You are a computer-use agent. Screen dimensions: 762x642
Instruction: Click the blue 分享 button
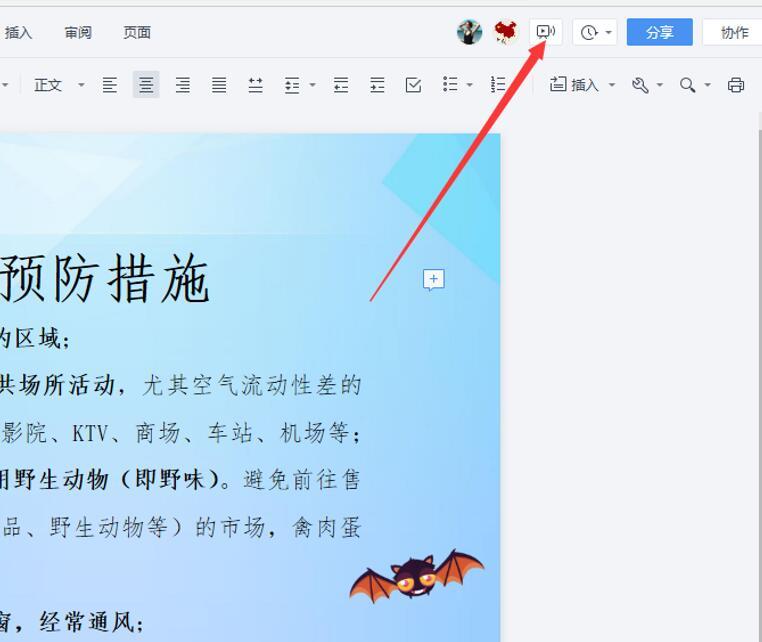(659, 32)
